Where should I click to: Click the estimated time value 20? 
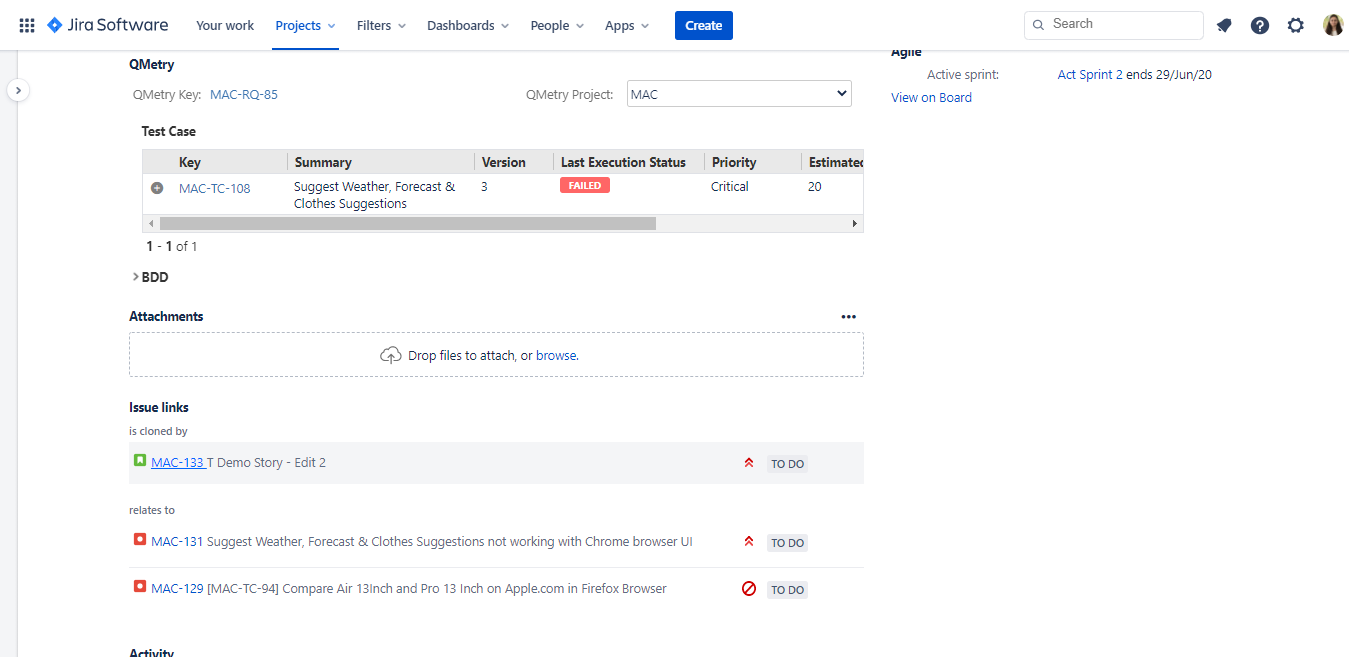pyautogui.click(x=815, y=187)
